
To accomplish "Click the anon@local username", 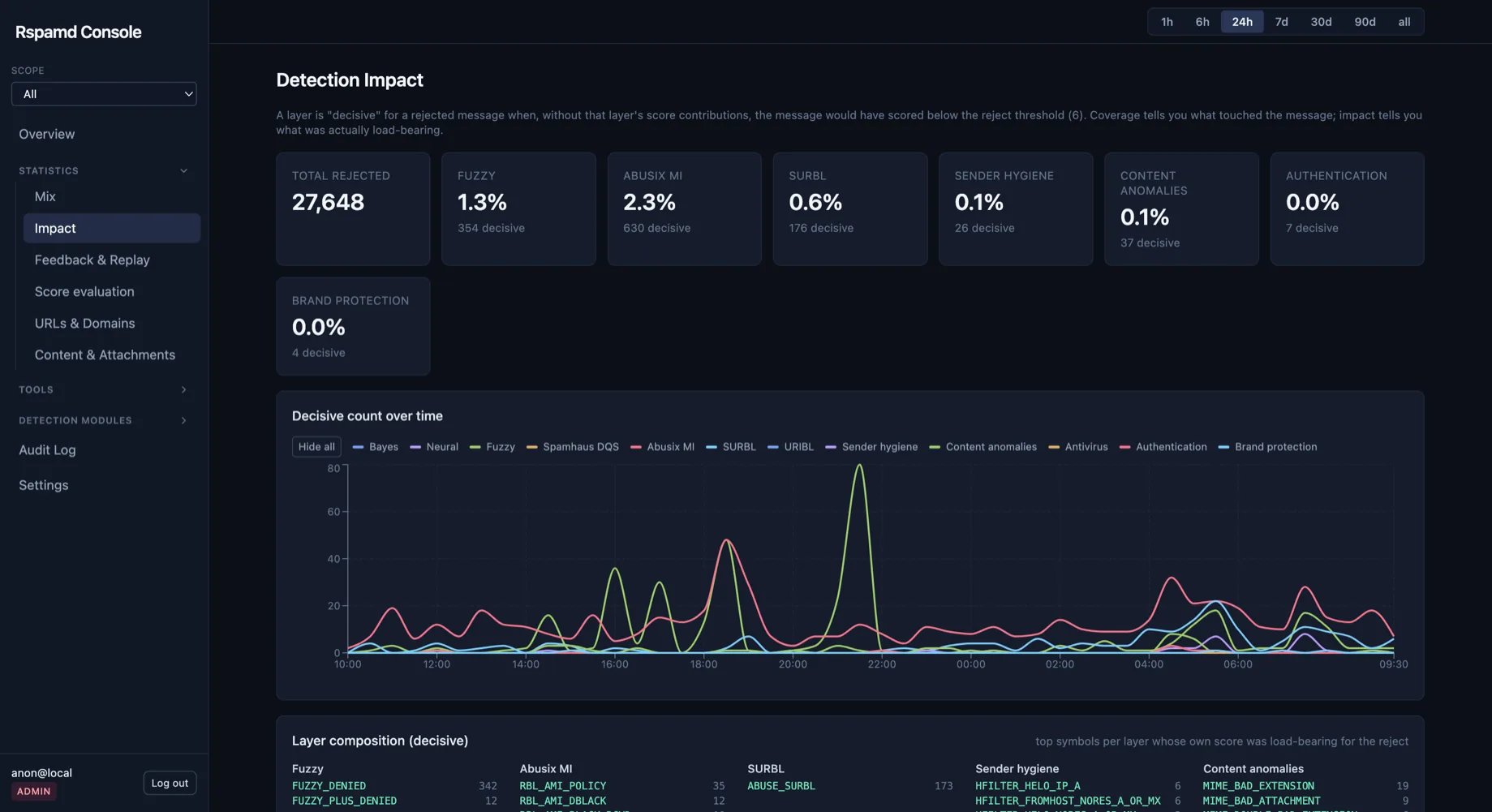I will click(41, 773).
